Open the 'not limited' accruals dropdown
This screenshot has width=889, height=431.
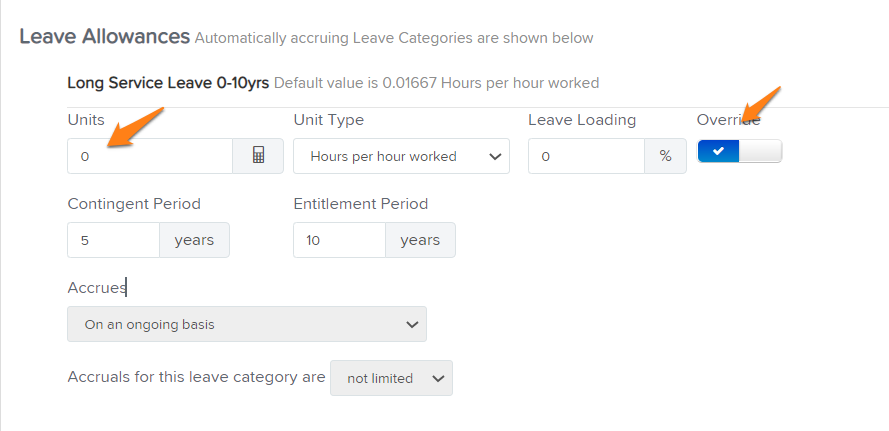(x=391, y=378)
